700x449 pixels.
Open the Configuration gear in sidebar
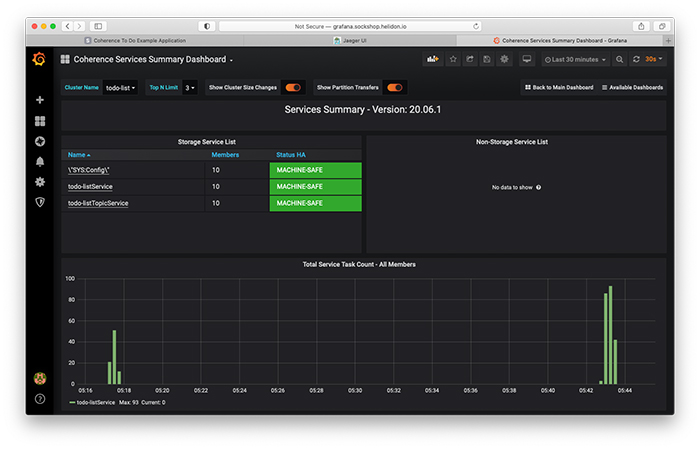pyautogui.click(x=40, y=182)
